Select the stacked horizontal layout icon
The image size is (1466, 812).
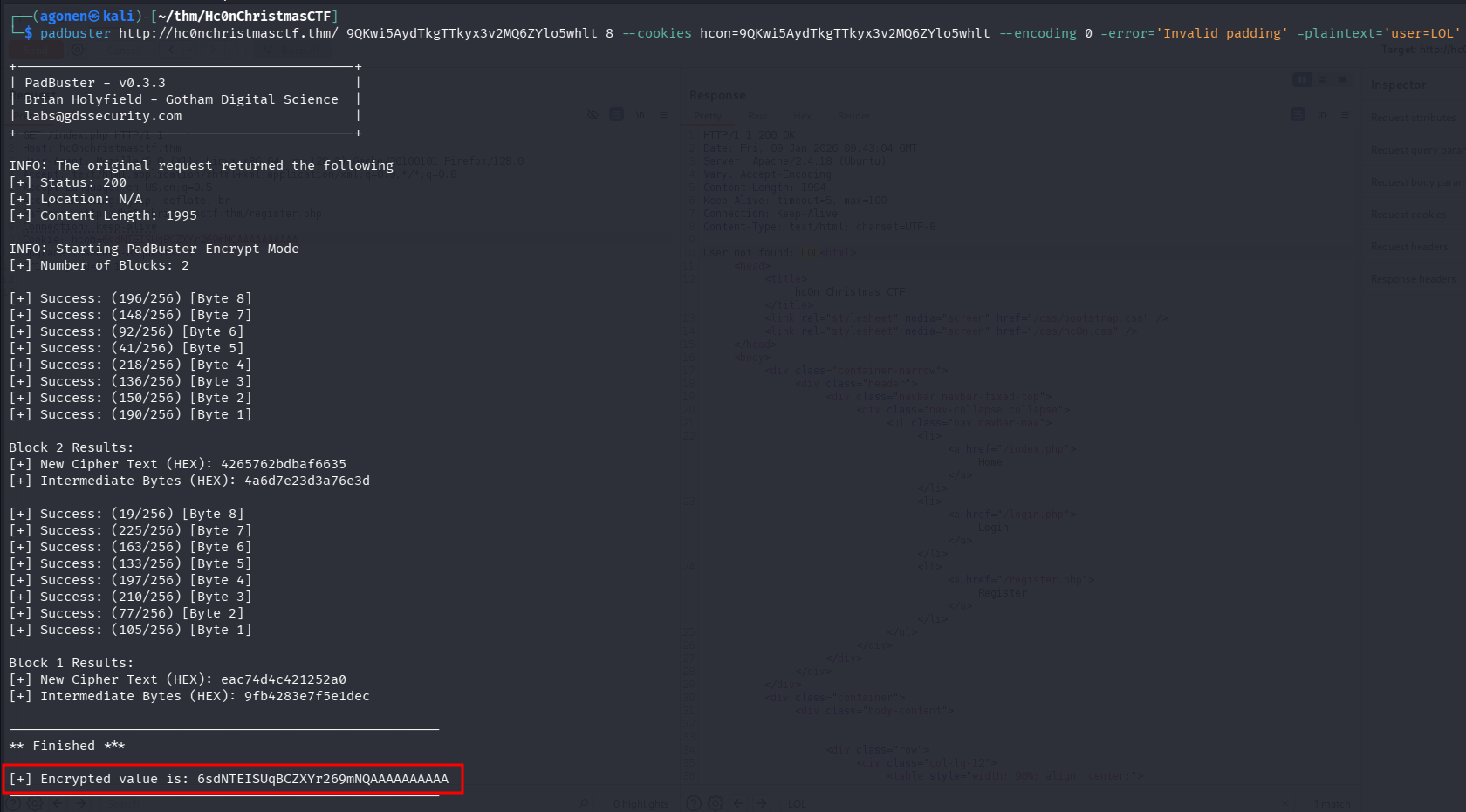[1322, 80]
